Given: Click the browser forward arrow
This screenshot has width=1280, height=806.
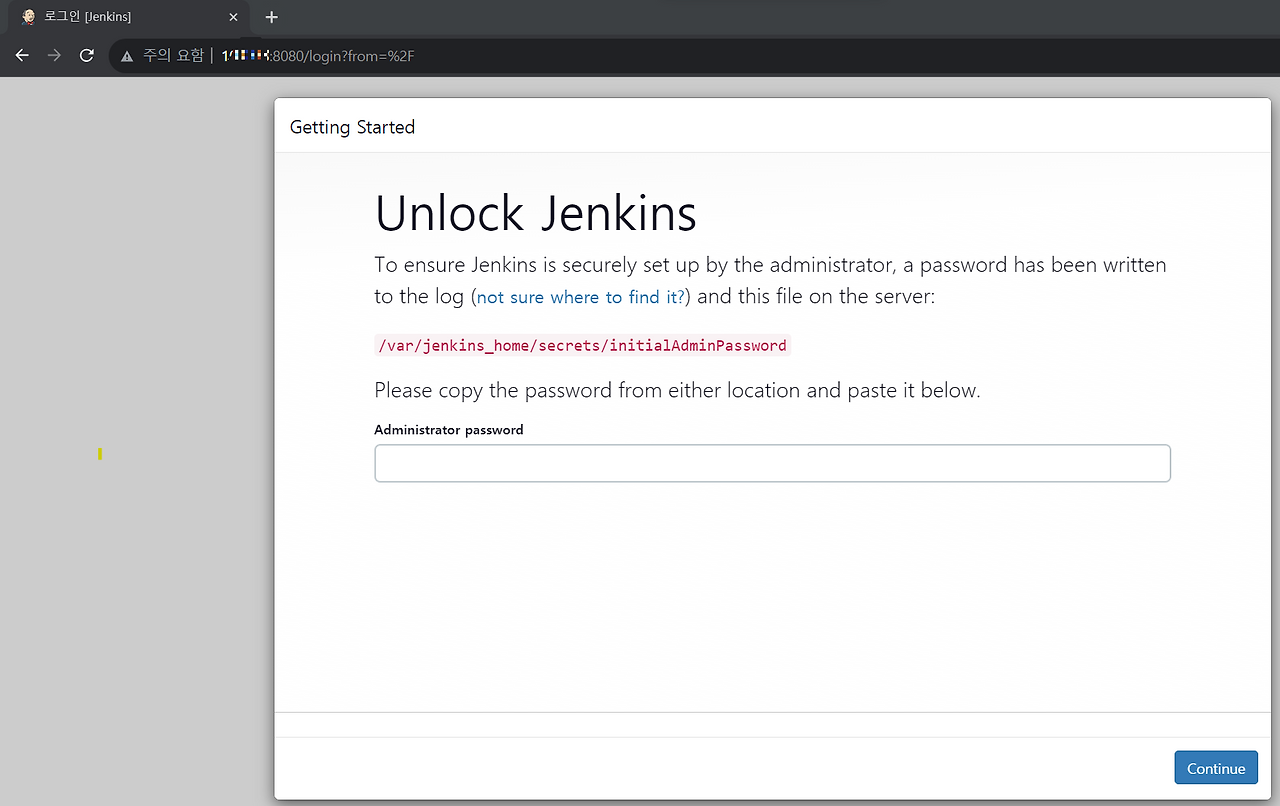Looking at the screenshot, I should tap(54, 56).
